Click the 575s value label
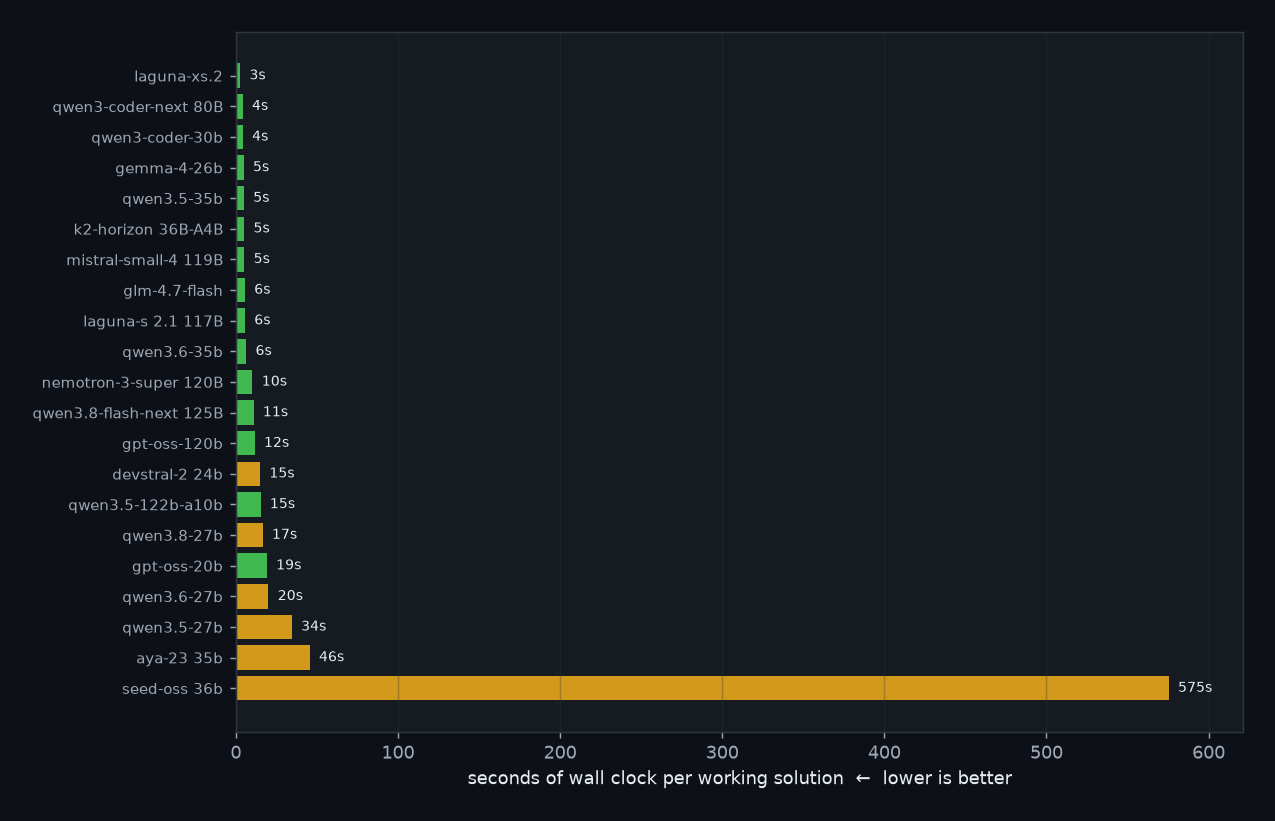 click(1195, 688)
